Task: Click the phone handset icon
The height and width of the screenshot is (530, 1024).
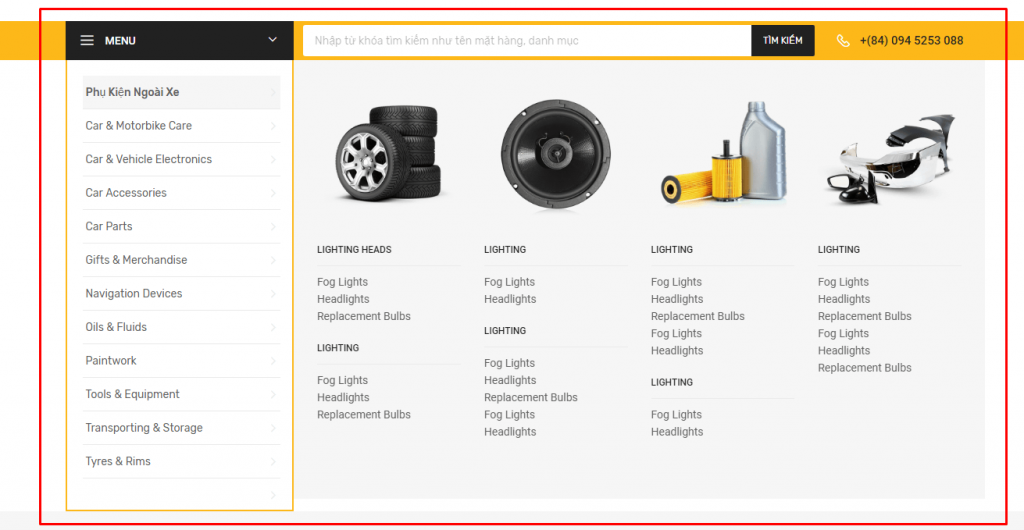Action: (843, 40)
